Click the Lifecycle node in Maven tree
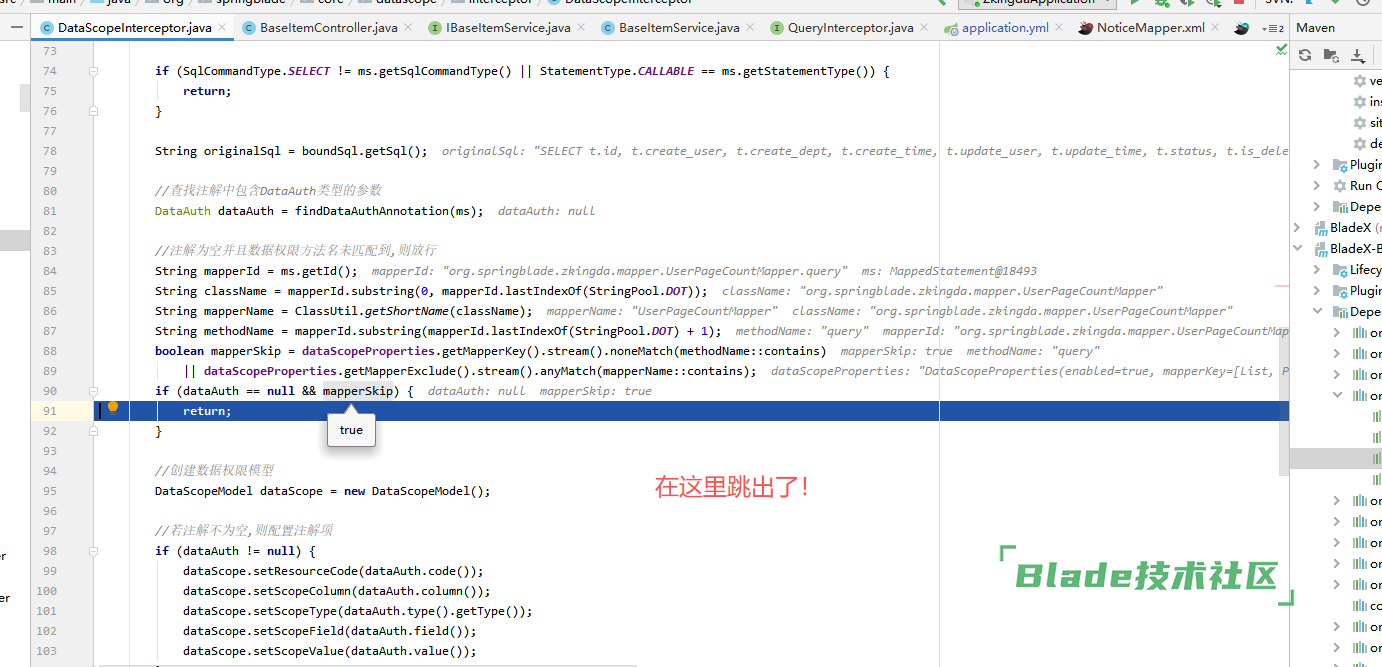Viewport: 1382px width, 667px height. click(x=1364, y=270)
